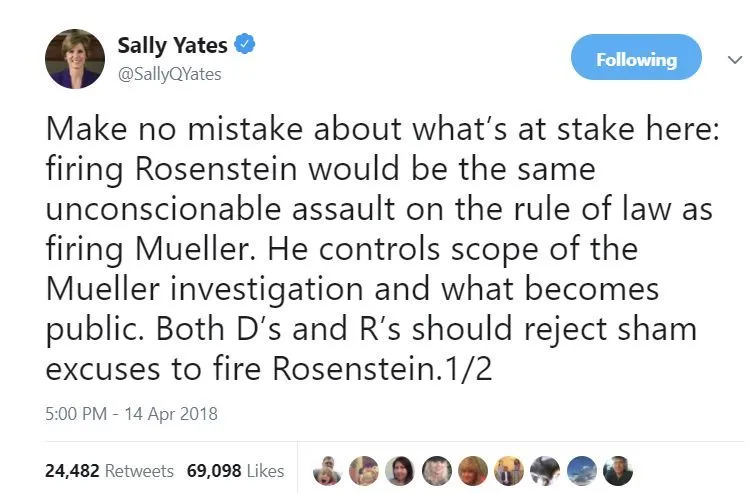Open the 5:00 PM - 14 Apr 2018 timestamp
Viewport: 751px width, 493px height.
tap(131, 412)
